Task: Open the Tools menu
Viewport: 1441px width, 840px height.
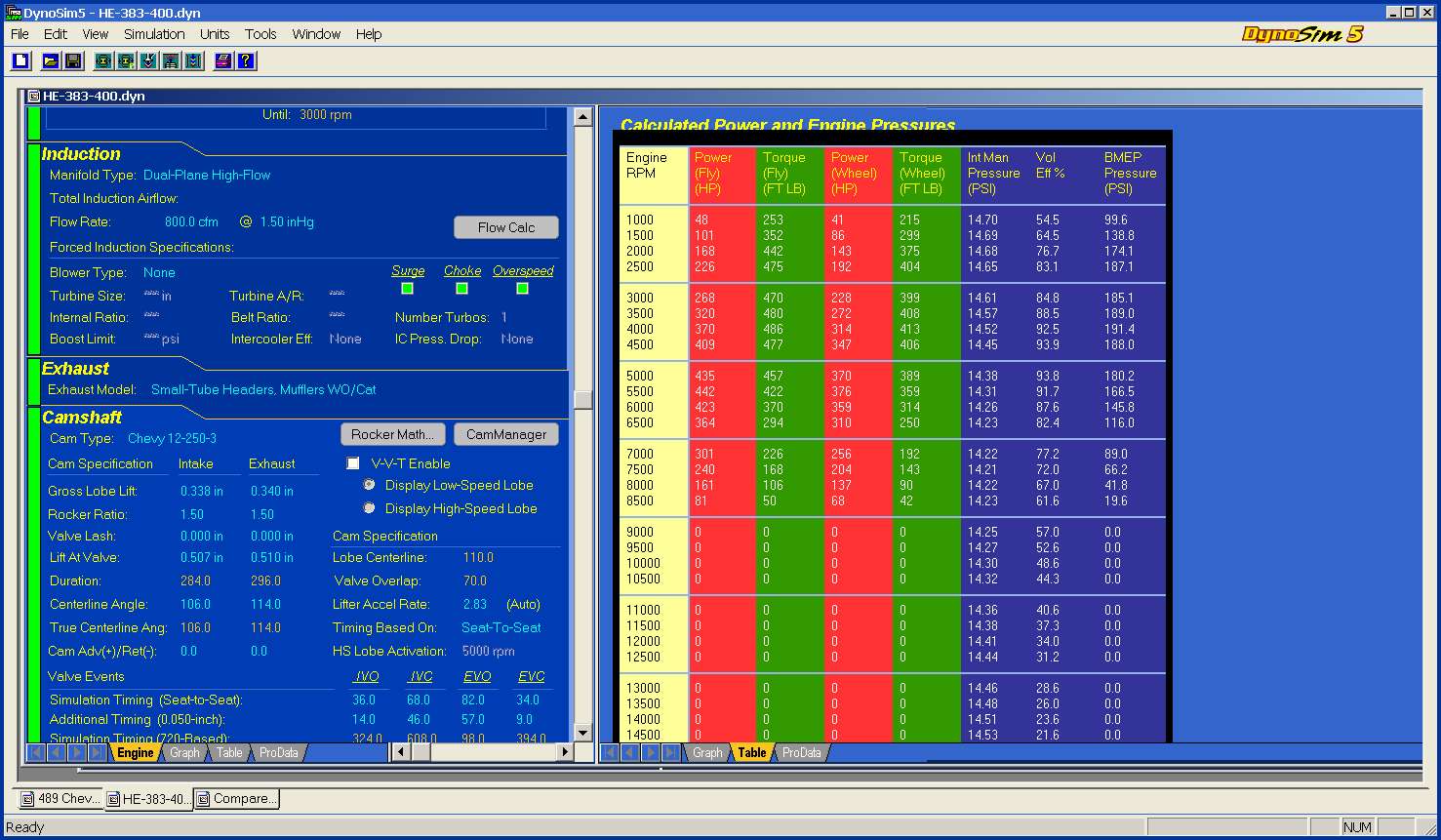Action: point(260,34)
